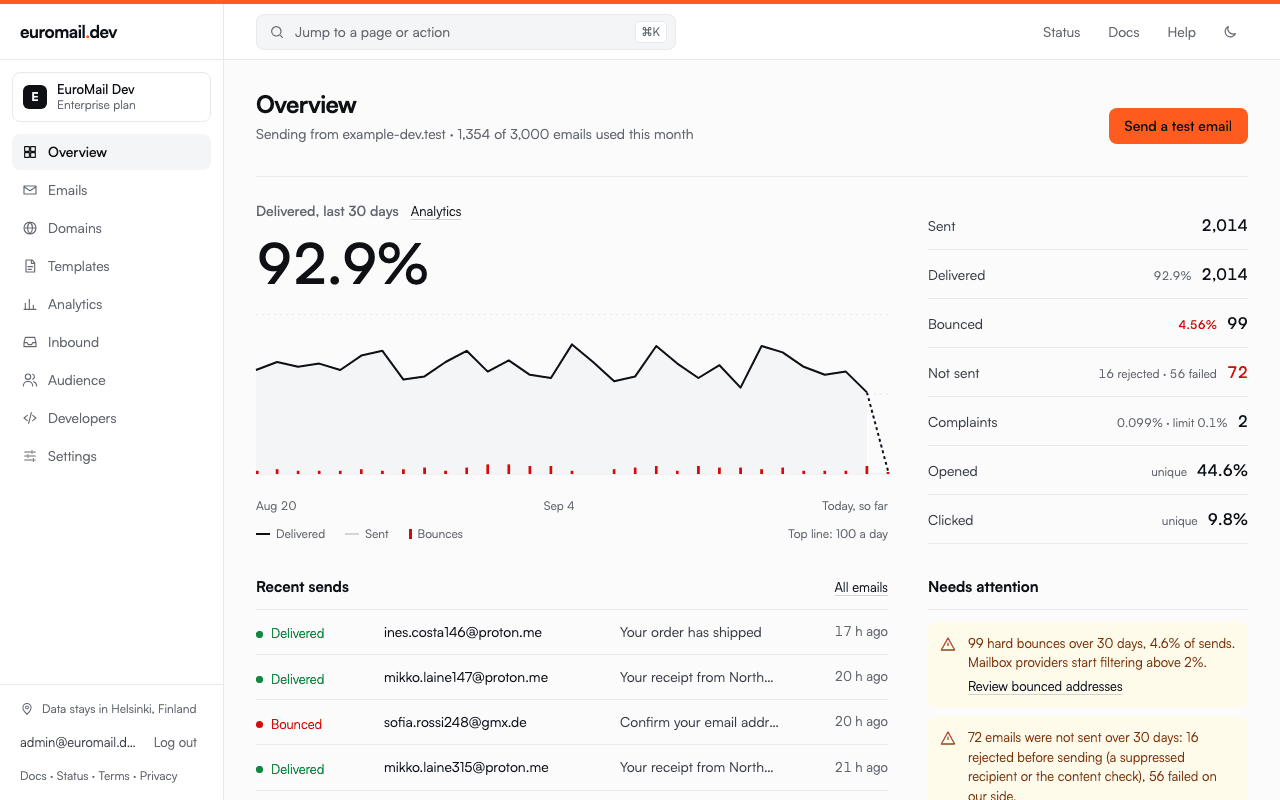1280x800 pixels.
Task: Go to Domains in the sidebar
Action: (x=111, y=228)
